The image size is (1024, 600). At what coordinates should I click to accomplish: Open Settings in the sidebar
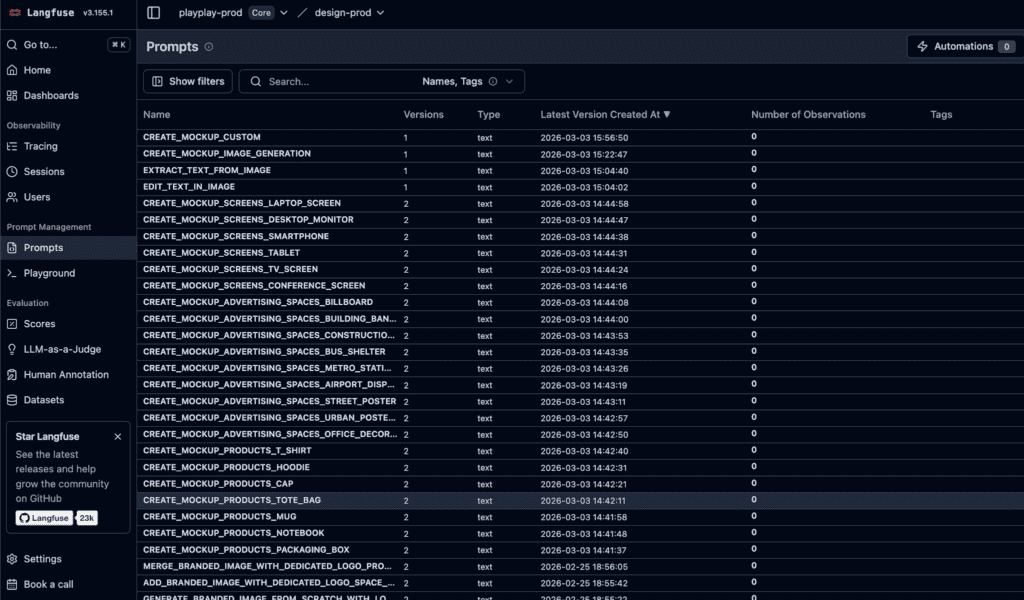click(42, 559)
